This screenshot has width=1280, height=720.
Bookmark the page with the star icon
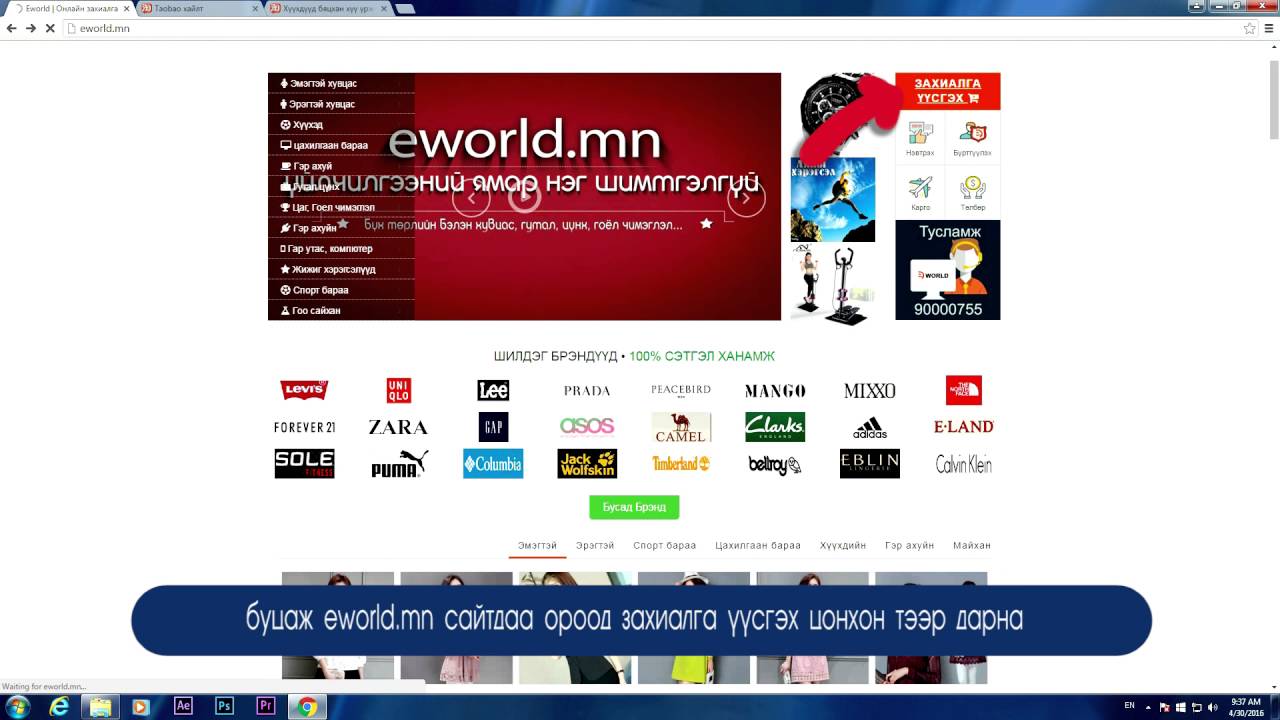[1249, 28]
